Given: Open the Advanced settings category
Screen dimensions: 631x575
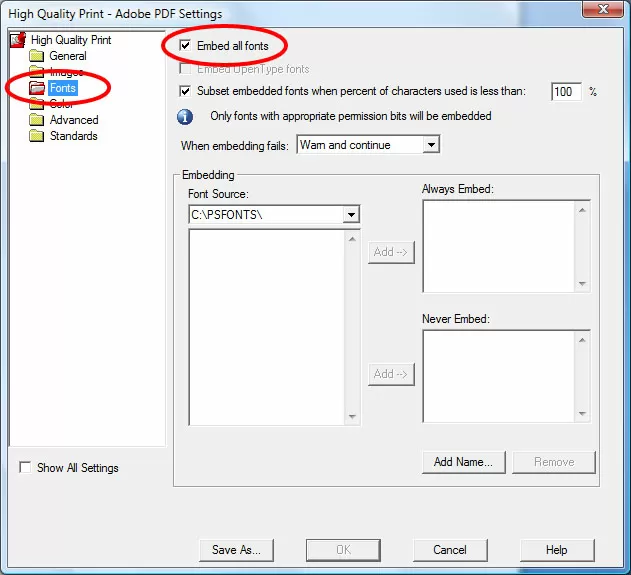Looking at the screenshot, I should [74, 120].
